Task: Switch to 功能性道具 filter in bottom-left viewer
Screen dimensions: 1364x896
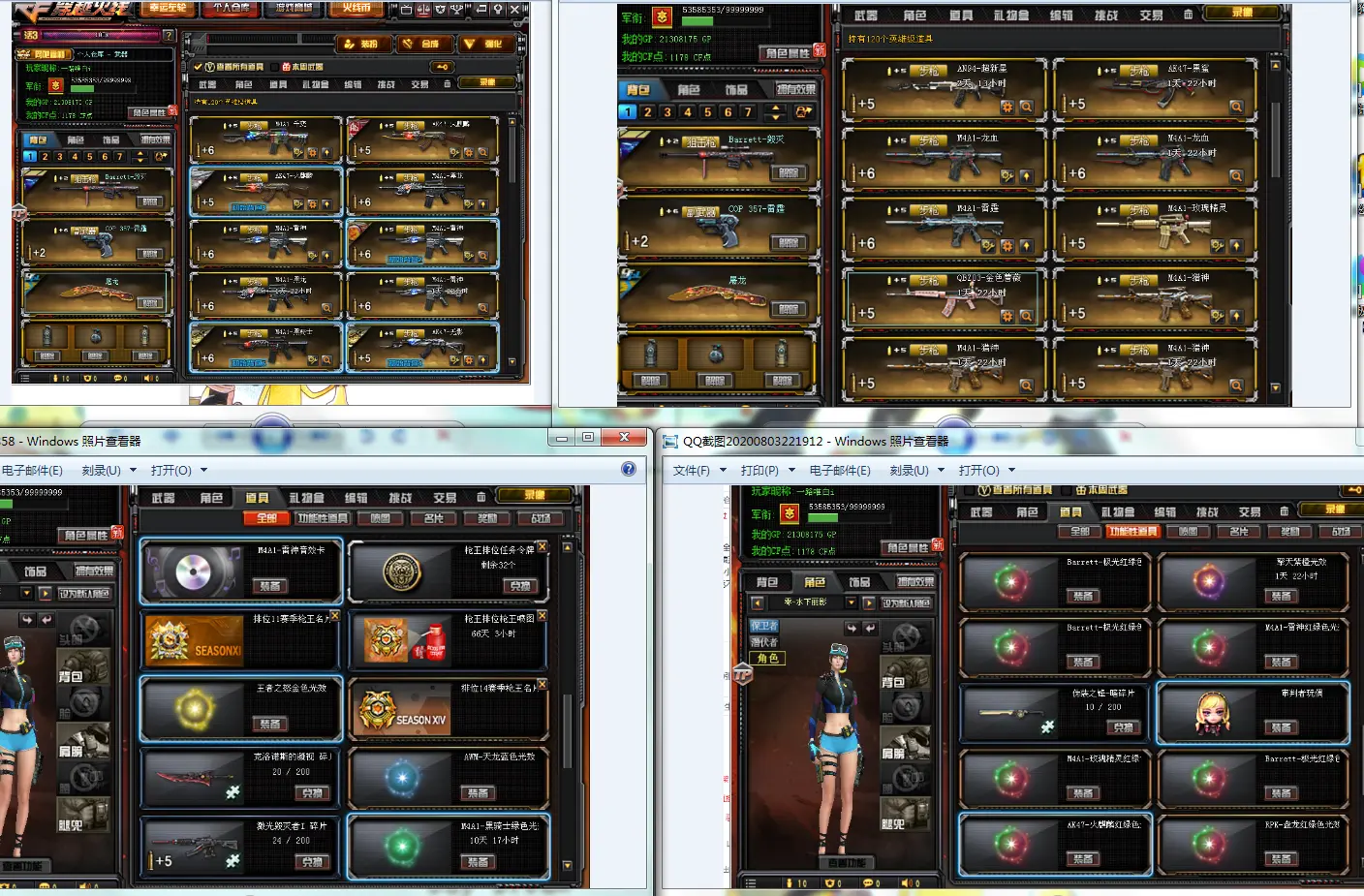Action: [324, 518]
